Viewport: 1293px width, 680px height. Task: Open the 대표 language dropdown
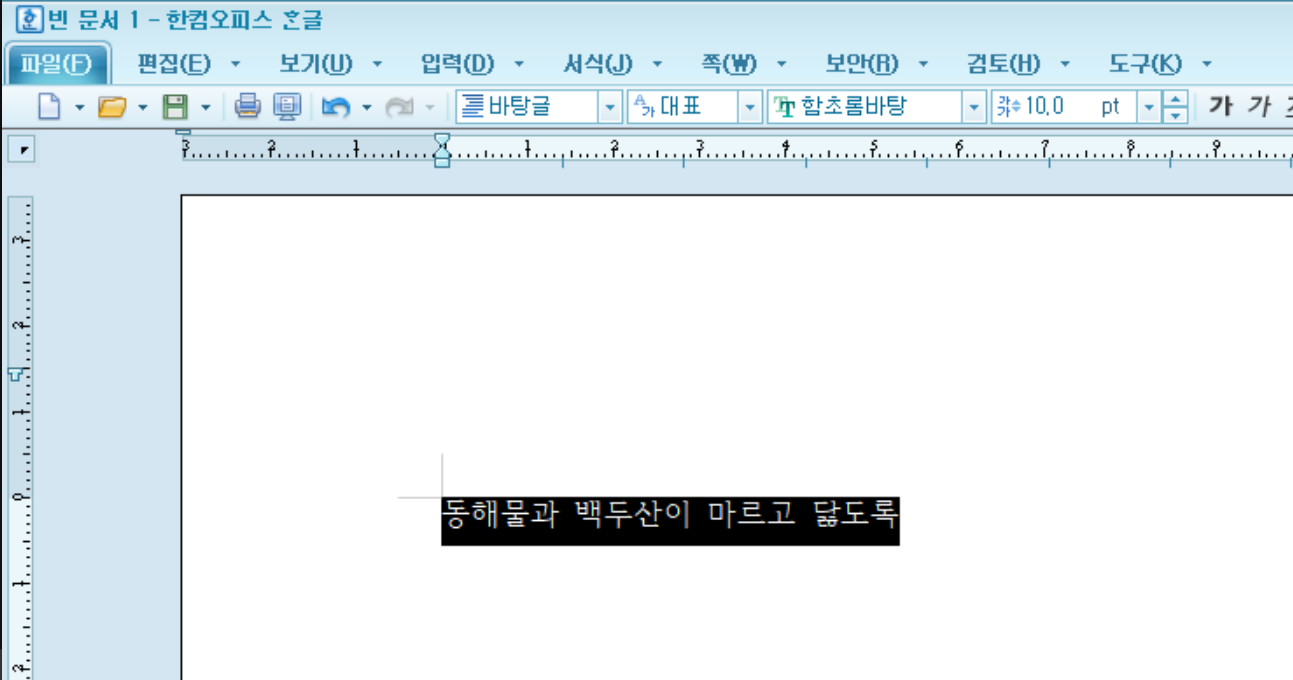pos(751,107)
